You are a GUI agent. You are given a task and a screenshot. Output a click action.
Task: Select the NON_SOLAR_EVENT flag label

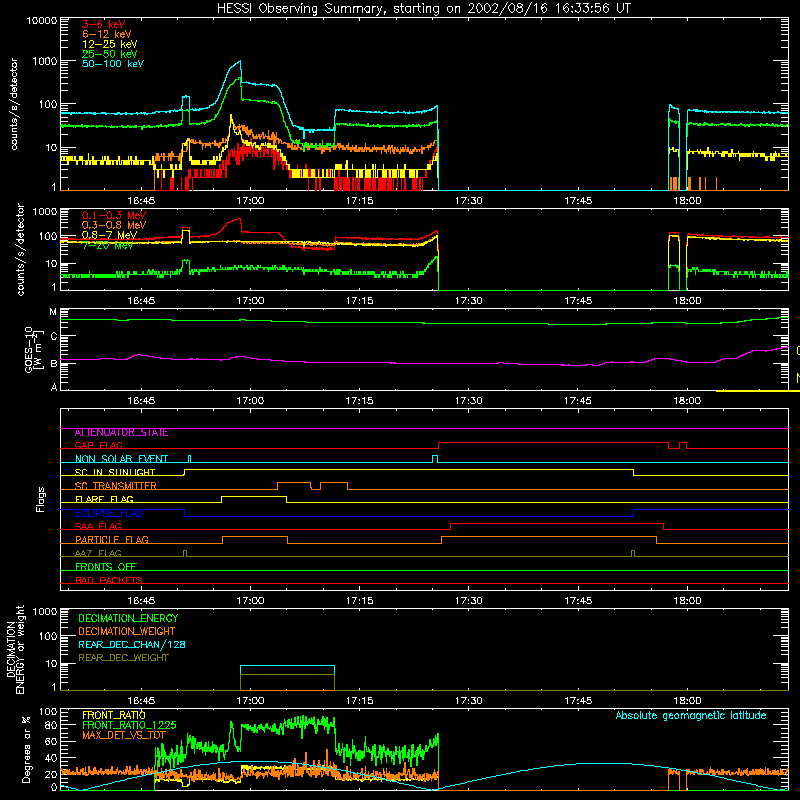pyautogui.click(x=121, y=459)
